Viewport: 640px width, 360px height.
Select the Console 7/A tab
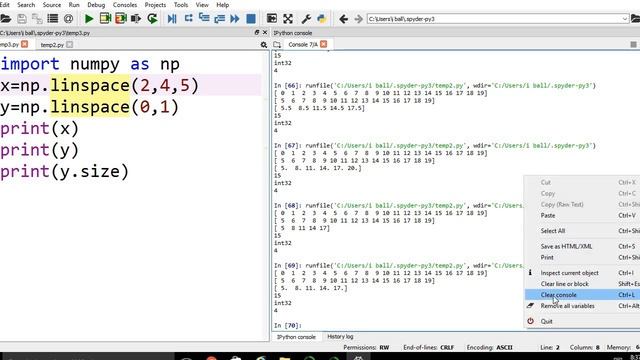click(303, 44)
